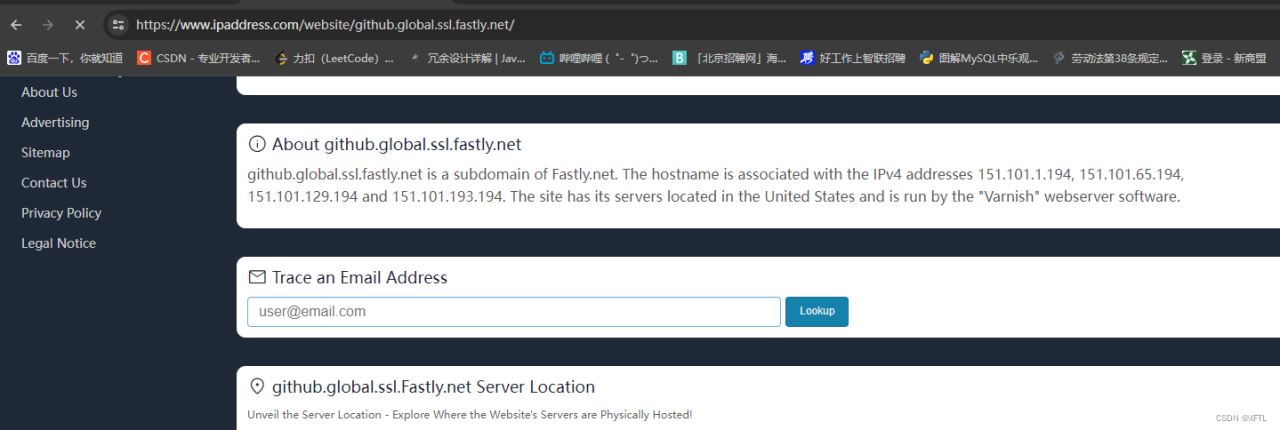
Task: Open the Zhilian recruitment bookmark
Action: [x=853, y=58]
